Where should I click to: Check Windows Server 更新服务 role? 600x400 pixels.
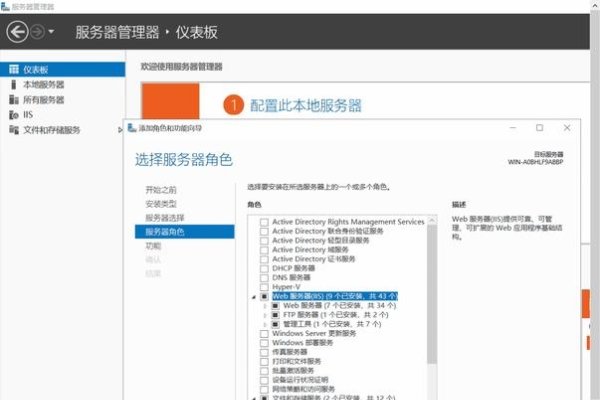point(264,333)
